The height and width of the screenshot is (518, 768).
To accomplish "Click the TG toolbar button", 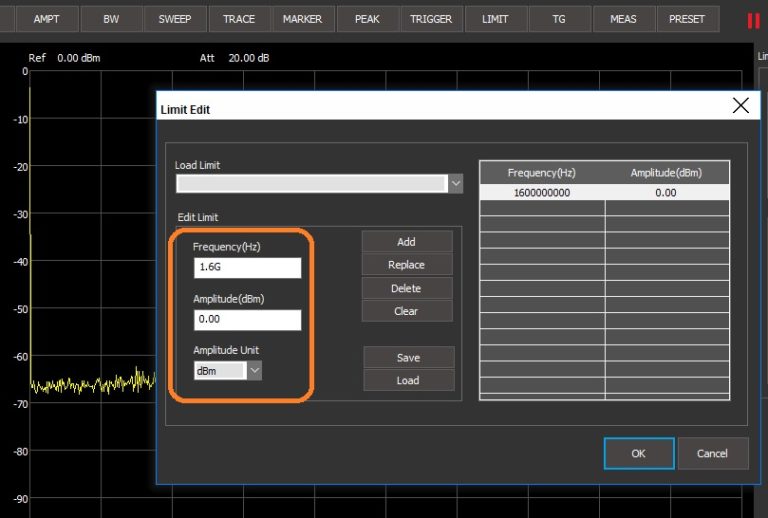I will 559,19.
